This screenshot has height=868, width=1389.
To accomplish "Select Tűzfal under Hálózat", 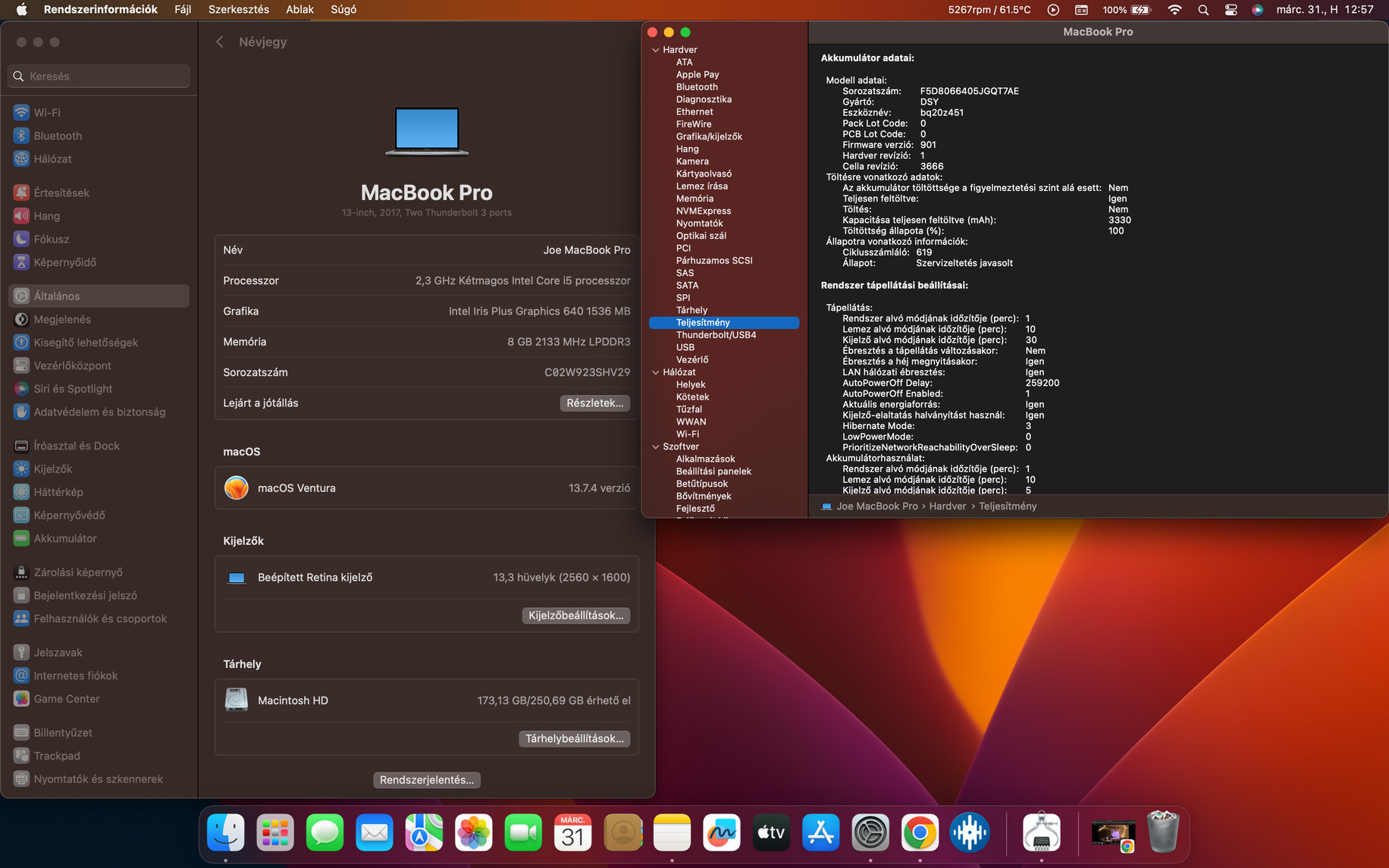I will coord(689,409).
